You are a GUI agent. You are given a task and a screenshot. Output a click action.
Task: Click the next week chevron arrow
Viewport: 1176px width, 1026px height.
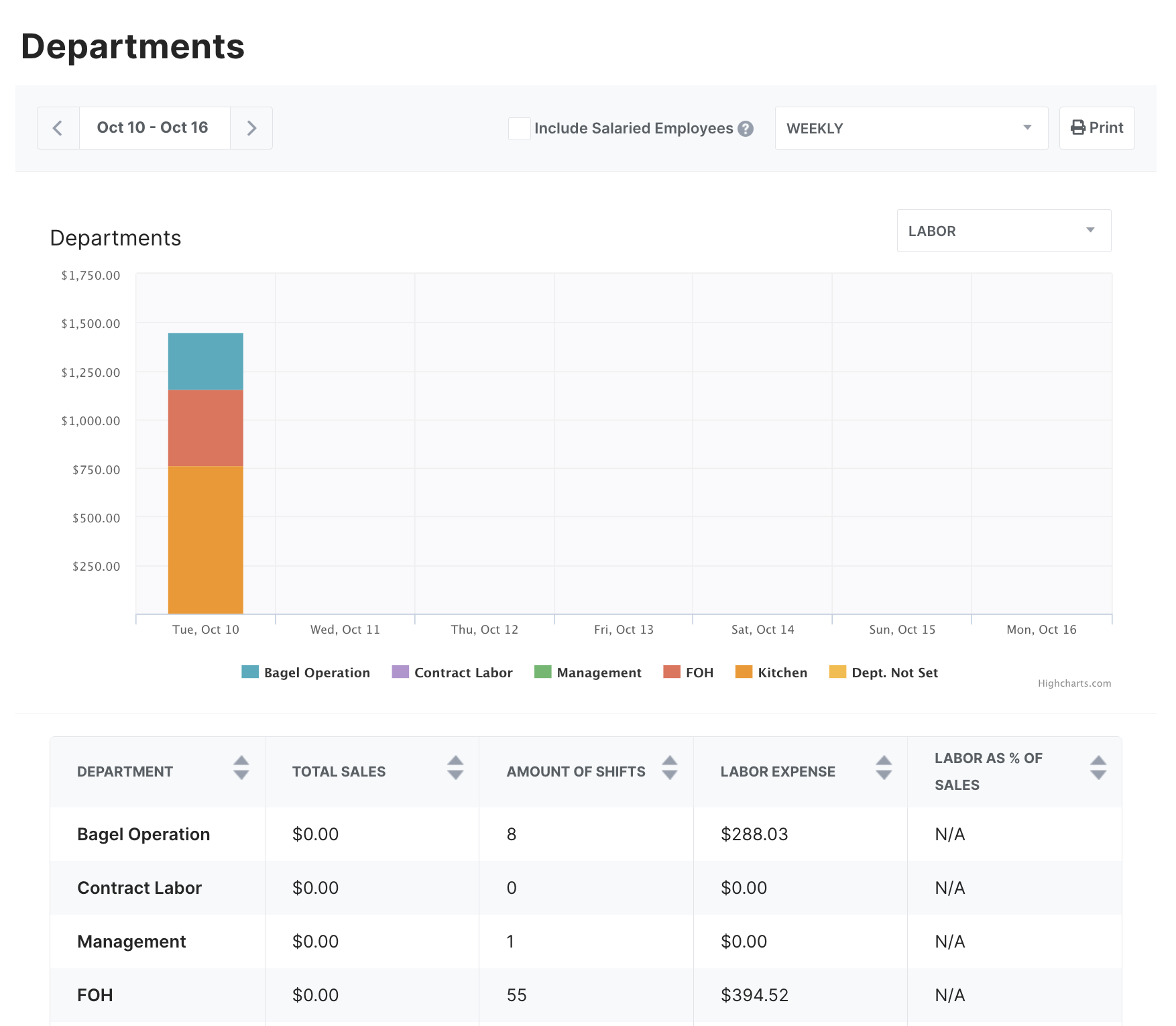[251, 128]
